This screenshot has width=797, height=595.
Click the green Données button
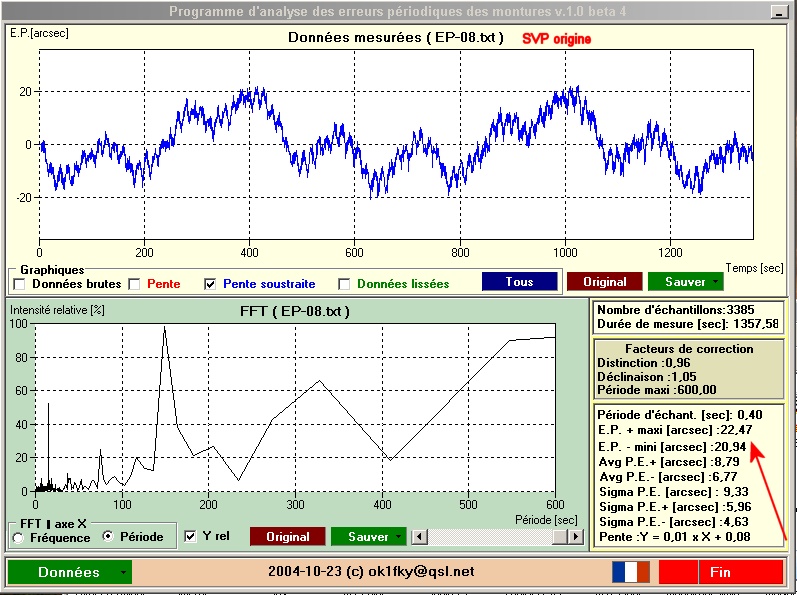coord(69,572)
